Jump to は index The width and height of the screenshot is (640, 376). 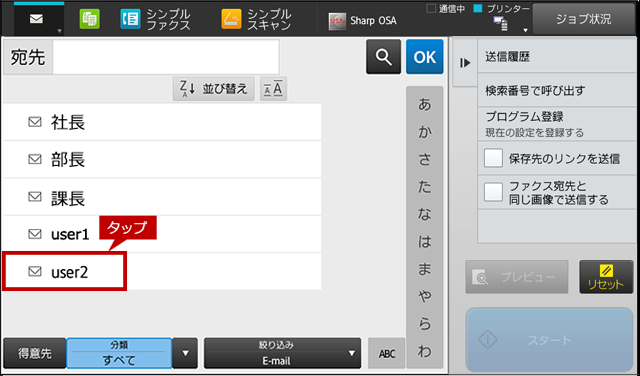(424, 242)
